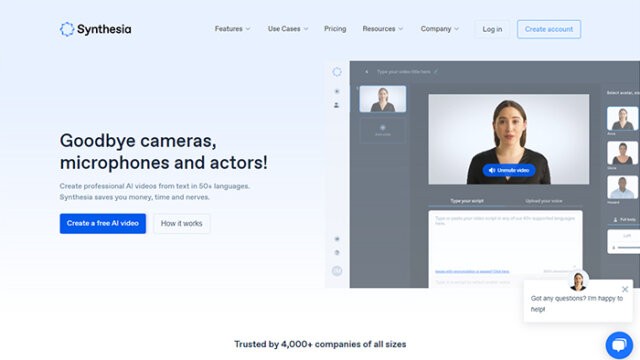Unmute the demo video
Image resolution: width=640 pixels, height=360 pixels.
point(509,170)
